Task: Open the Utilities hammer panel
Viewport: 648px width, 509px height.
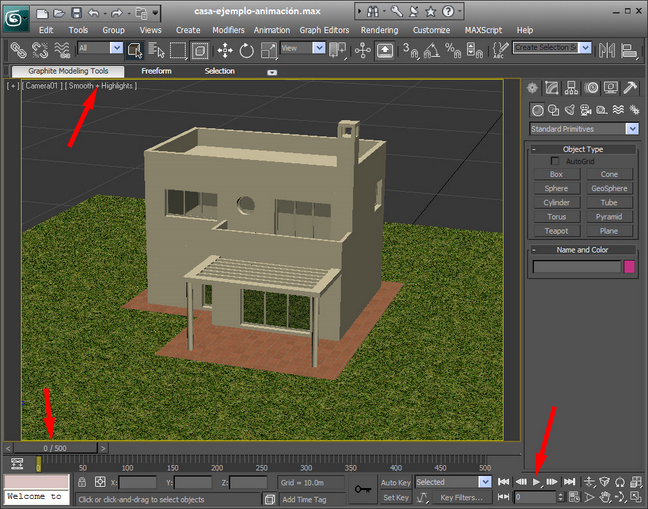Action: point(631,89)
